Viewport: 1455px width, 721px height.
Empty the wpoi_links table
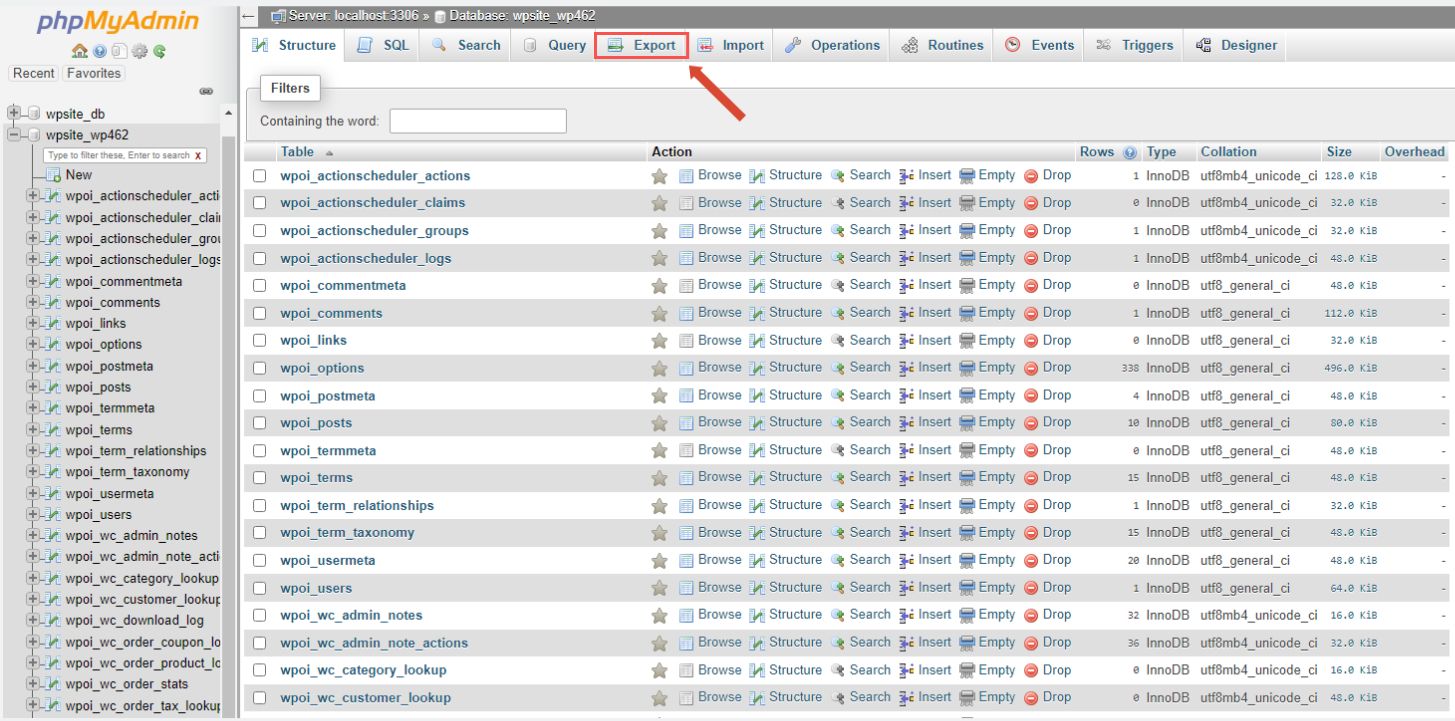point(994,339)
